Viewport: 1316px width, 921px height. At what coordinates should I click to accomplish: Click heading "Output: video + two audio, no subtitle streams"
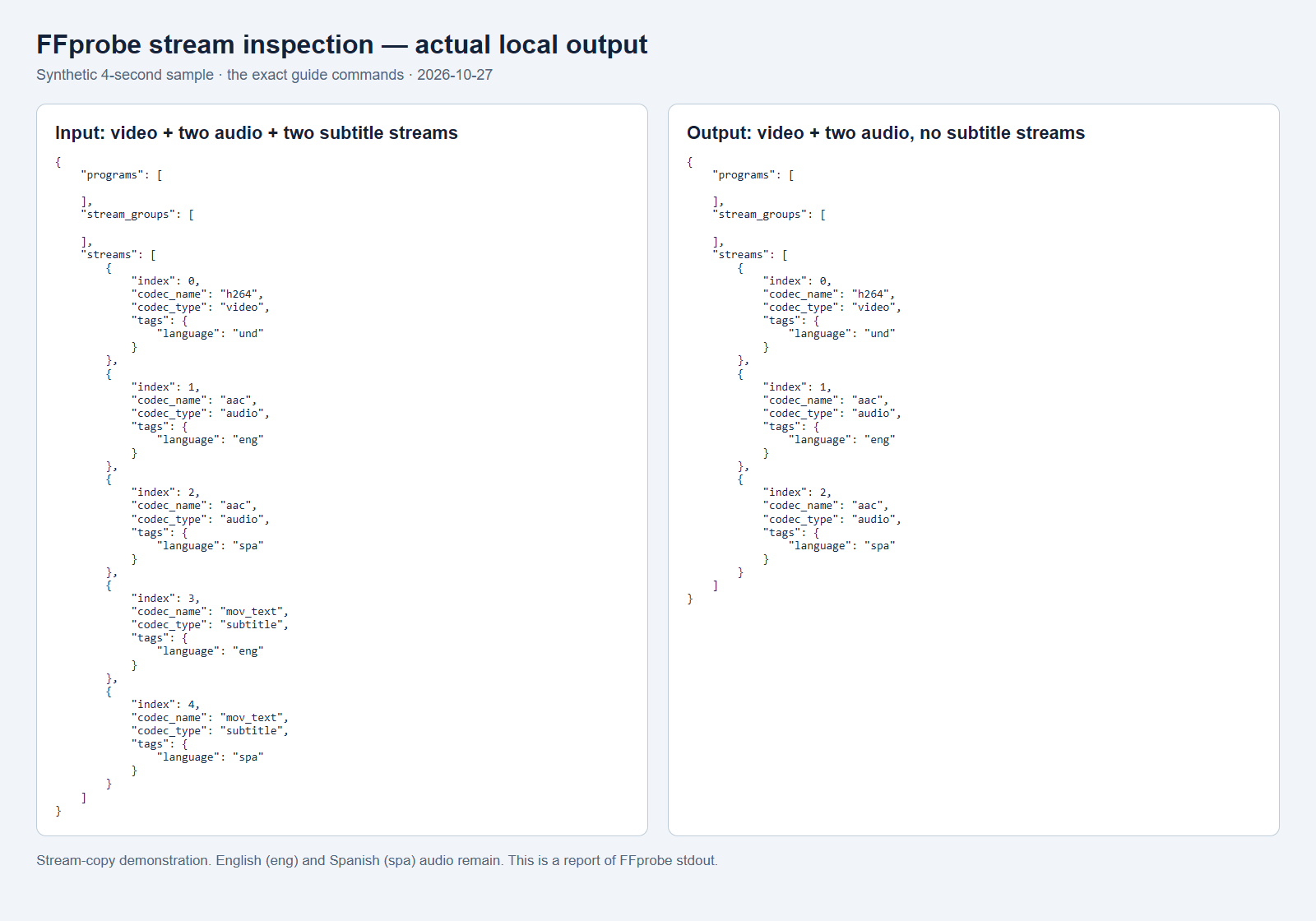click(x=886, y=133)
